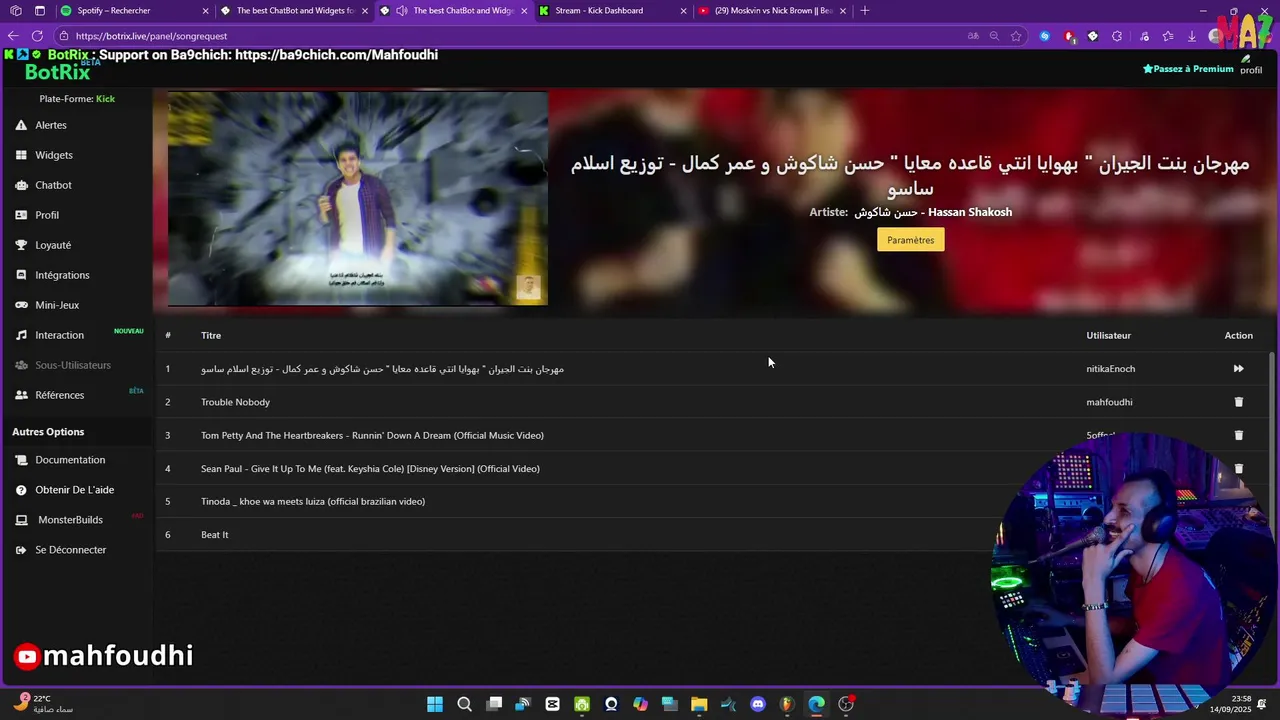Click the Utilisateur column header
This screenshot has height=720, width=1280.
click(1108, 335)
